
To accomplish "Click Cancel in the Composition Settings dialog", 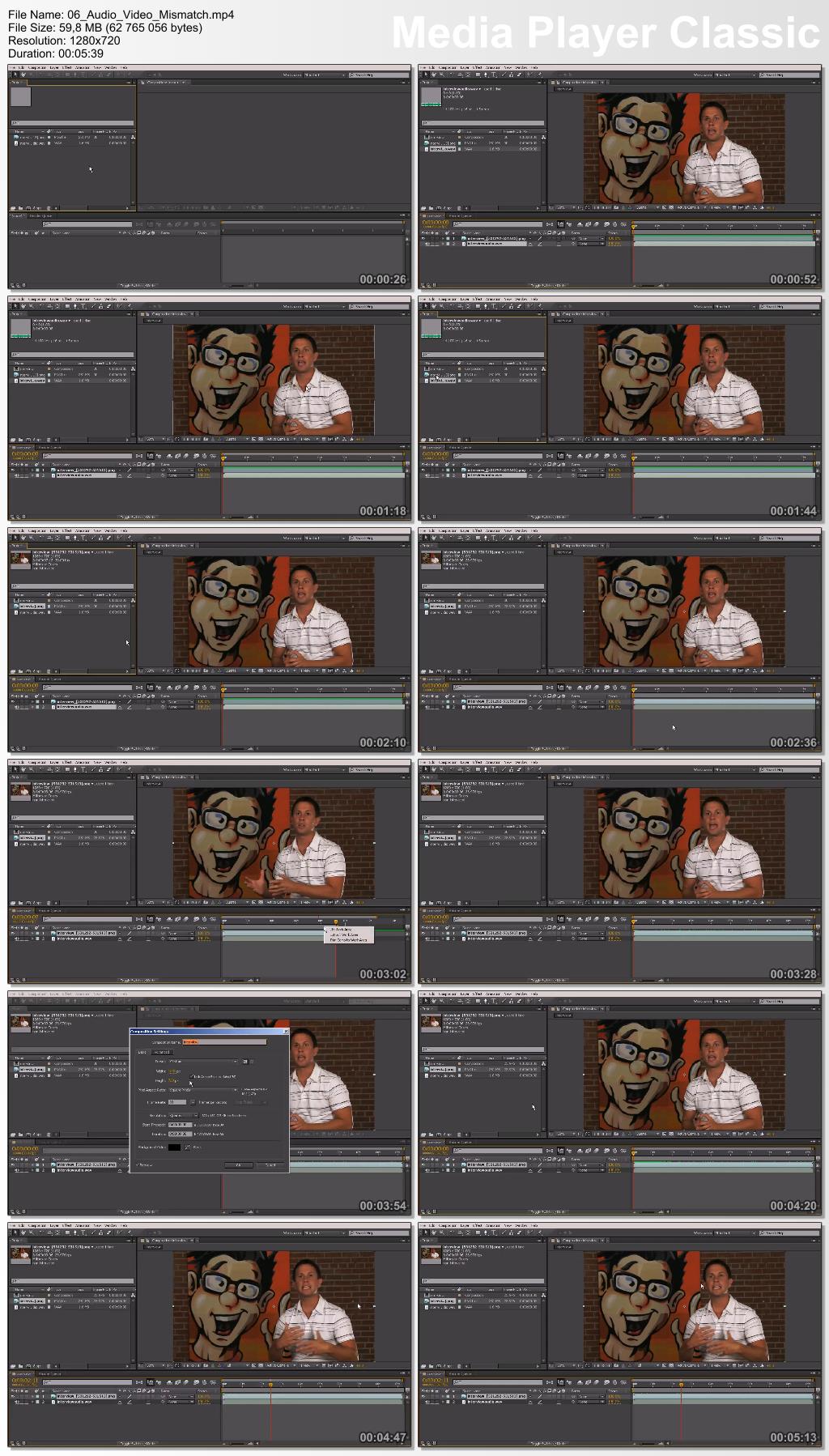I will pyautogui.click(x=270, y=1165).
